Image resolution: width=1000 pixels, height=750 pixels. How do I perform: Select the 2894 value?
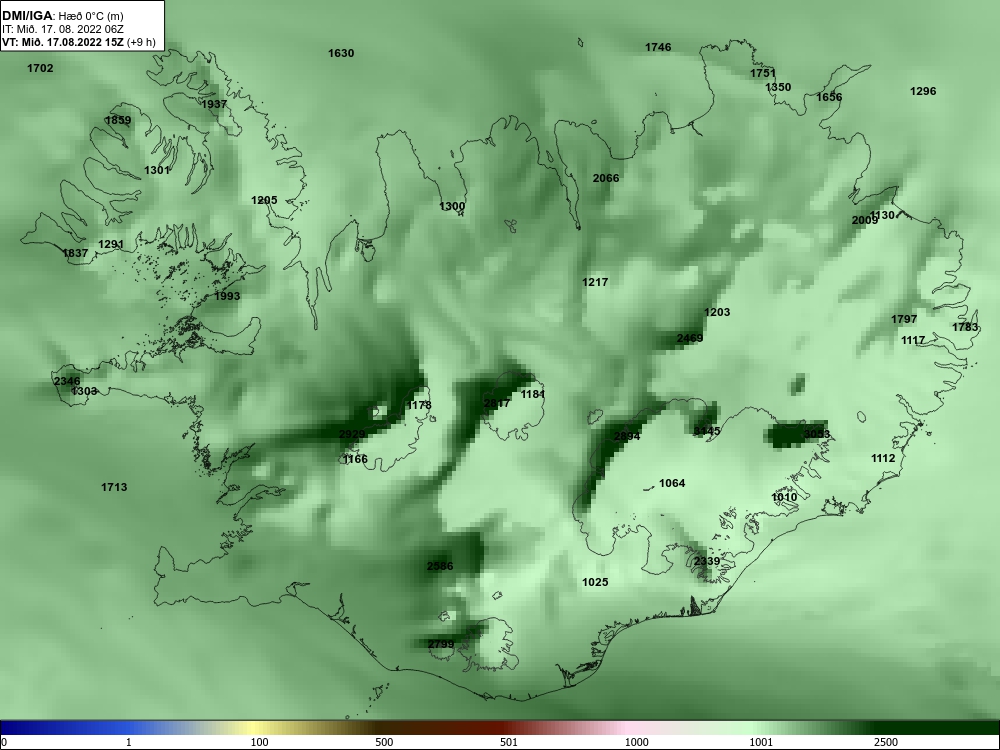(627, 436)
